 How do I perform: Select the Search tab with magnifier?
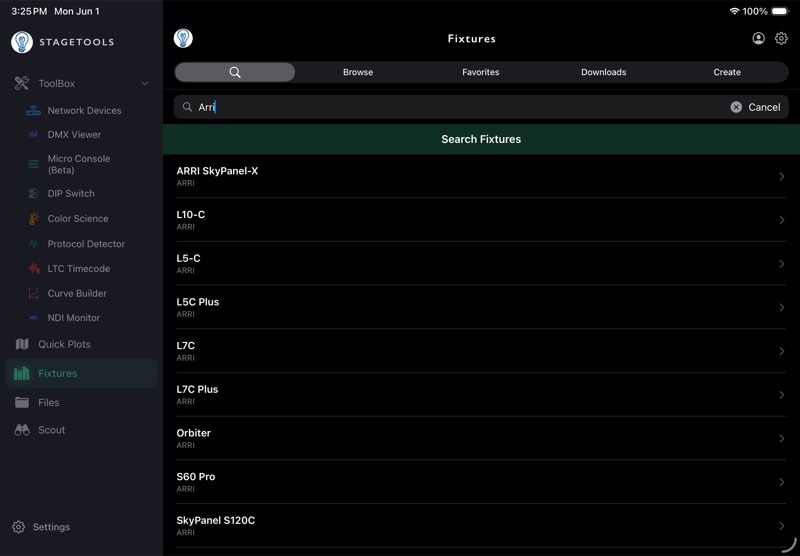[235, 72]
